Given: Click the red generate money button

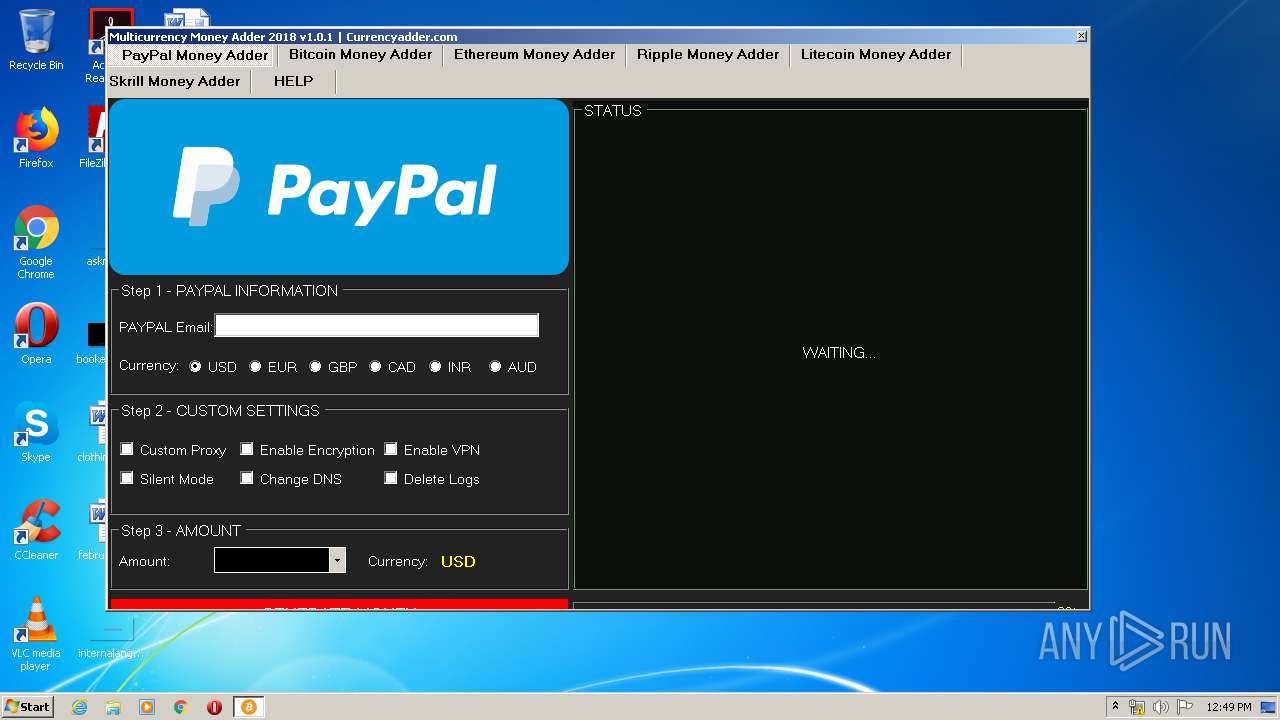Looking at the screenshot, I should click(x=339, y=603).
